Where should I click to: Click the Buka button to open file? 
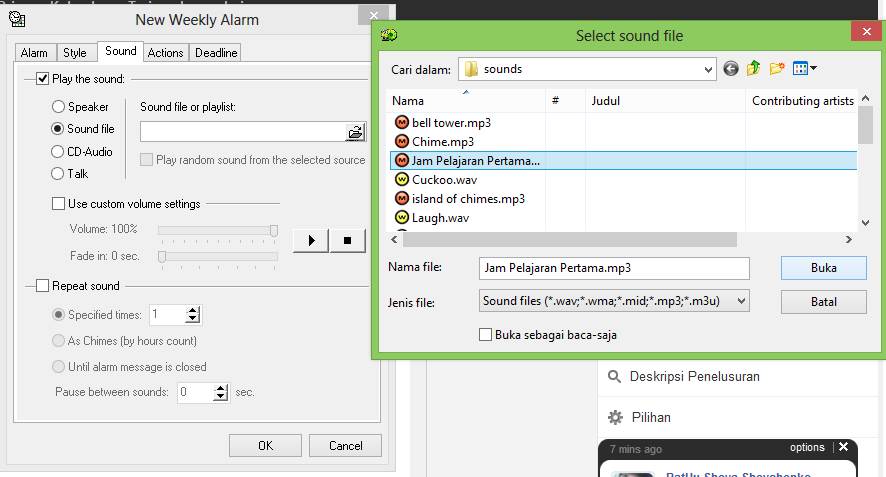pyautogui.click(x=823, y=268)
